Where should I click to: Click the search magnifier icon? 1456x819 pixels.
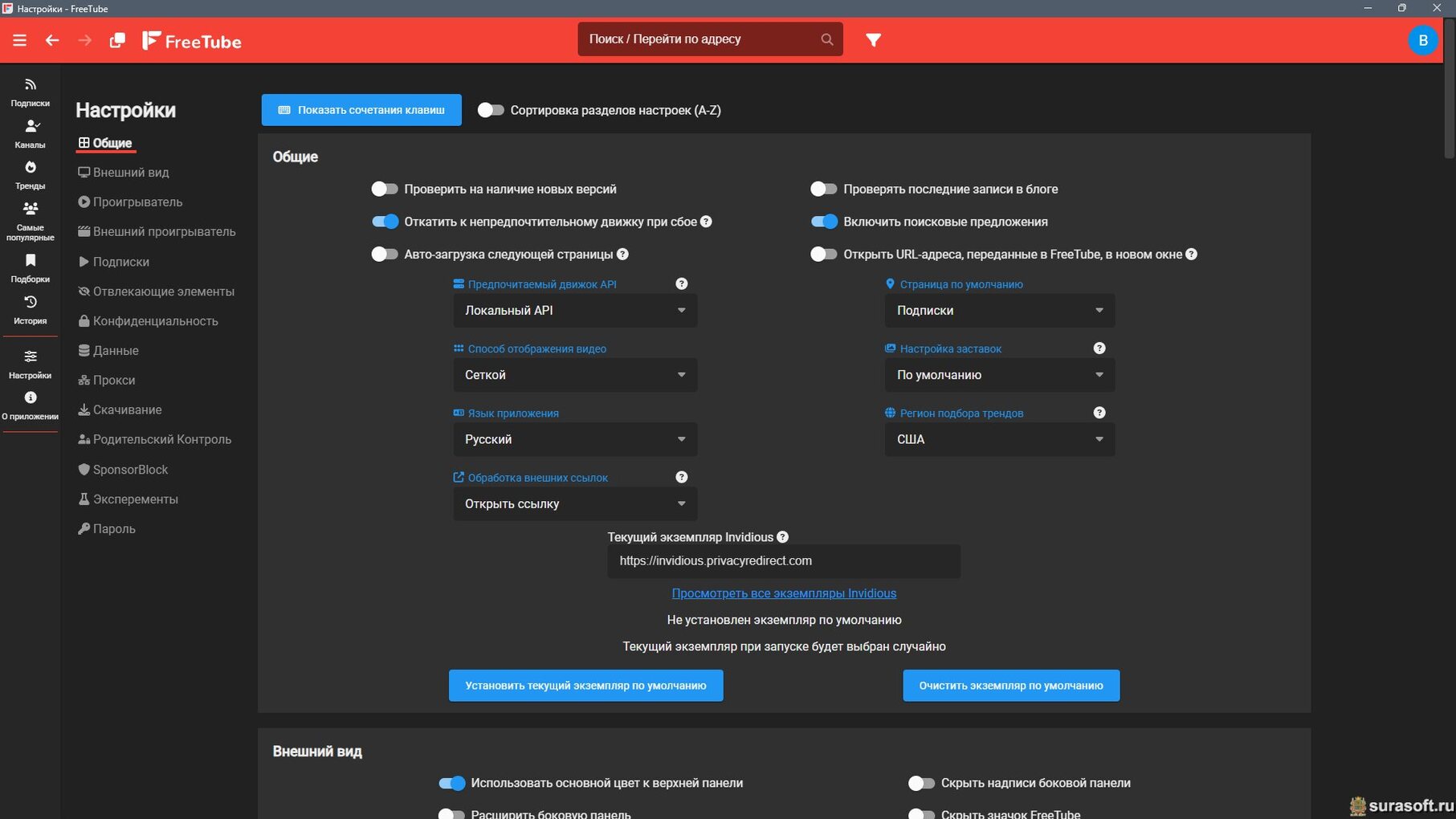(826, 39)
